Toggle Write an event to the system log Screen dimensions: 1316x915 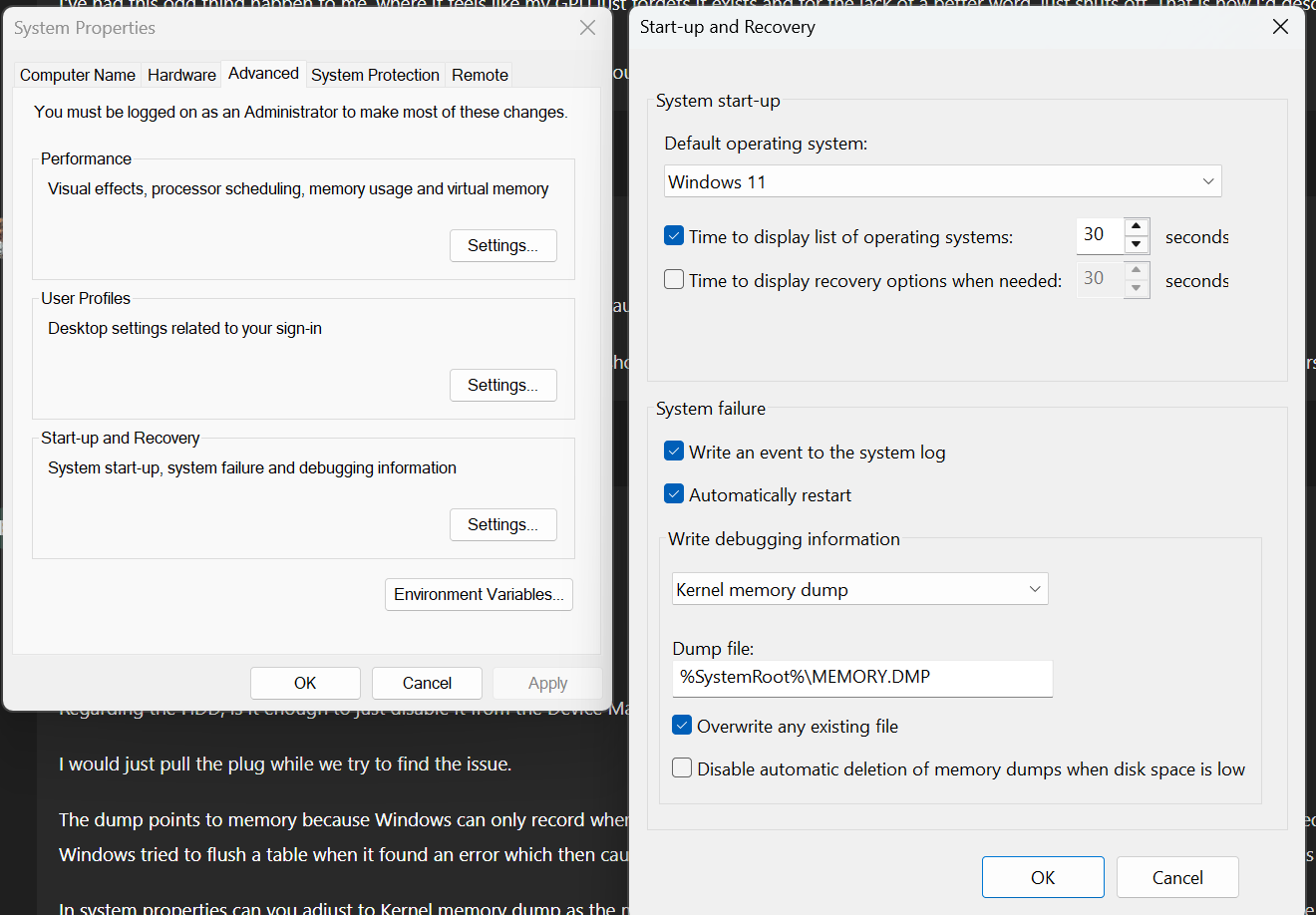(675, 452)
